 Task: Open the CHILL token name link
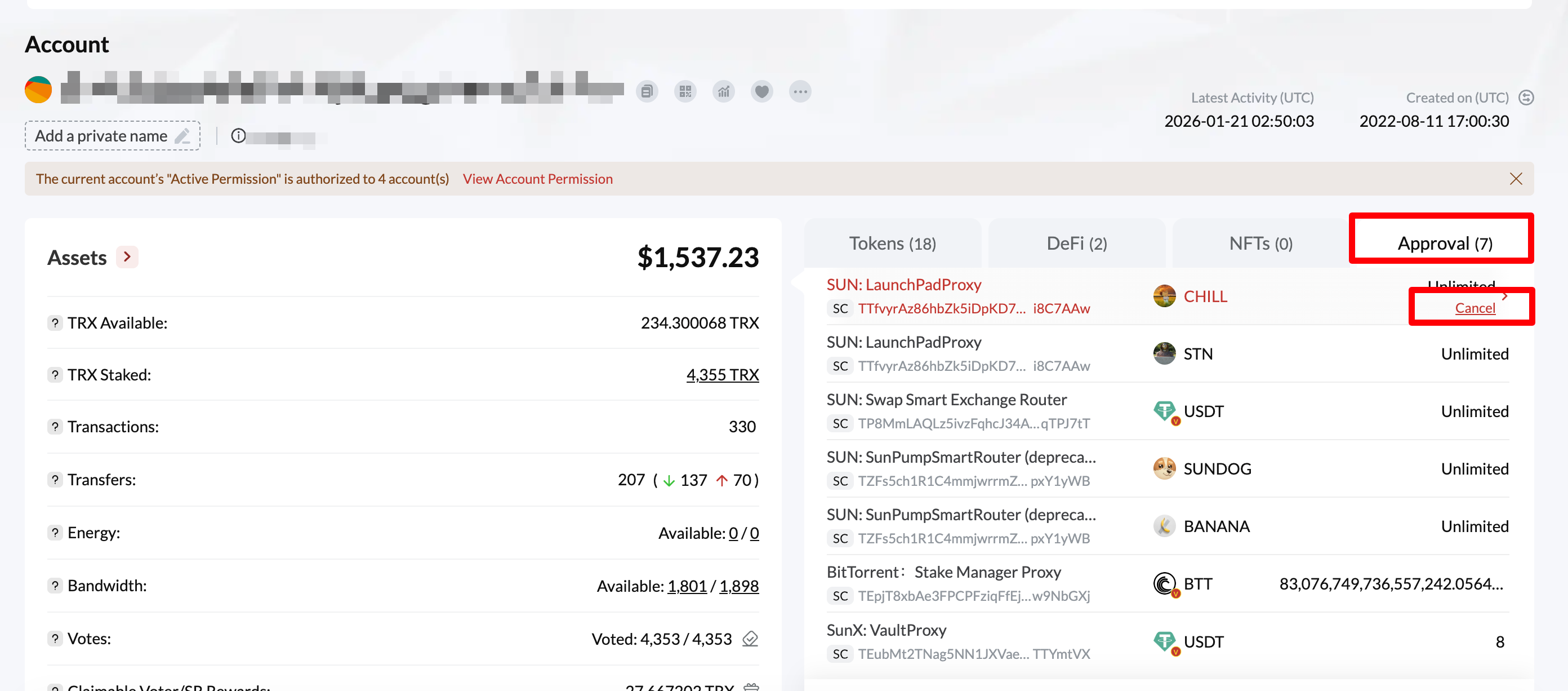coord(1205,296)
